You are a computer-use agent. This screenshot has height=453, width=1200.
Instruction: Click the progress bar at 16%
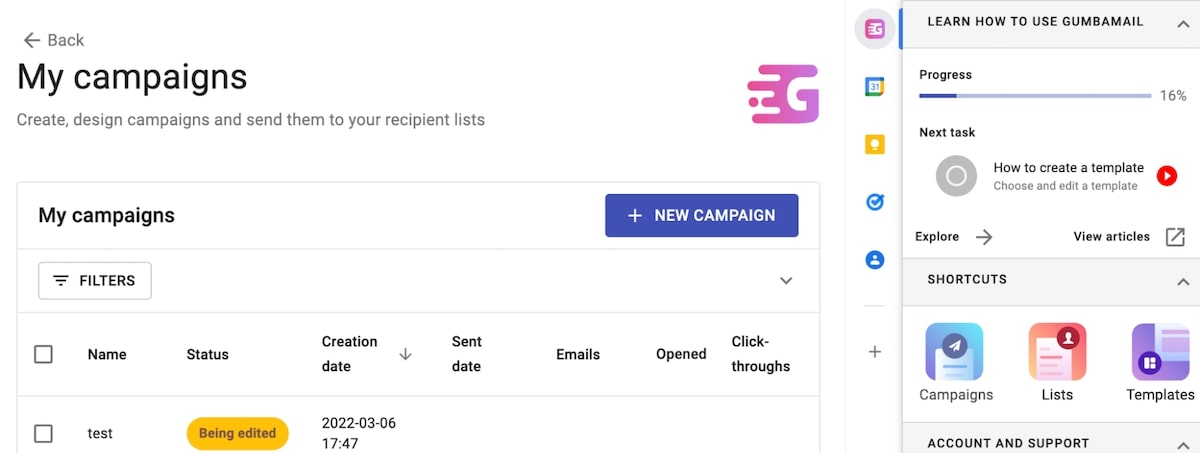click(1035, 96)
